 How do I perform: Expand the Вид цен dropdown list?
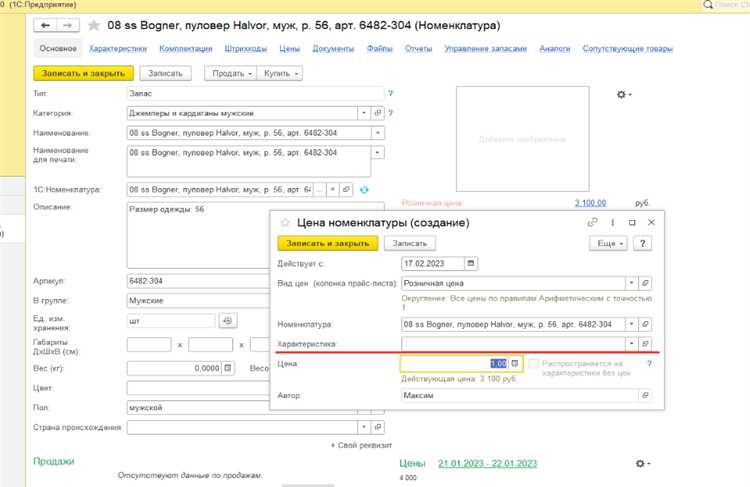pos(630,283)
